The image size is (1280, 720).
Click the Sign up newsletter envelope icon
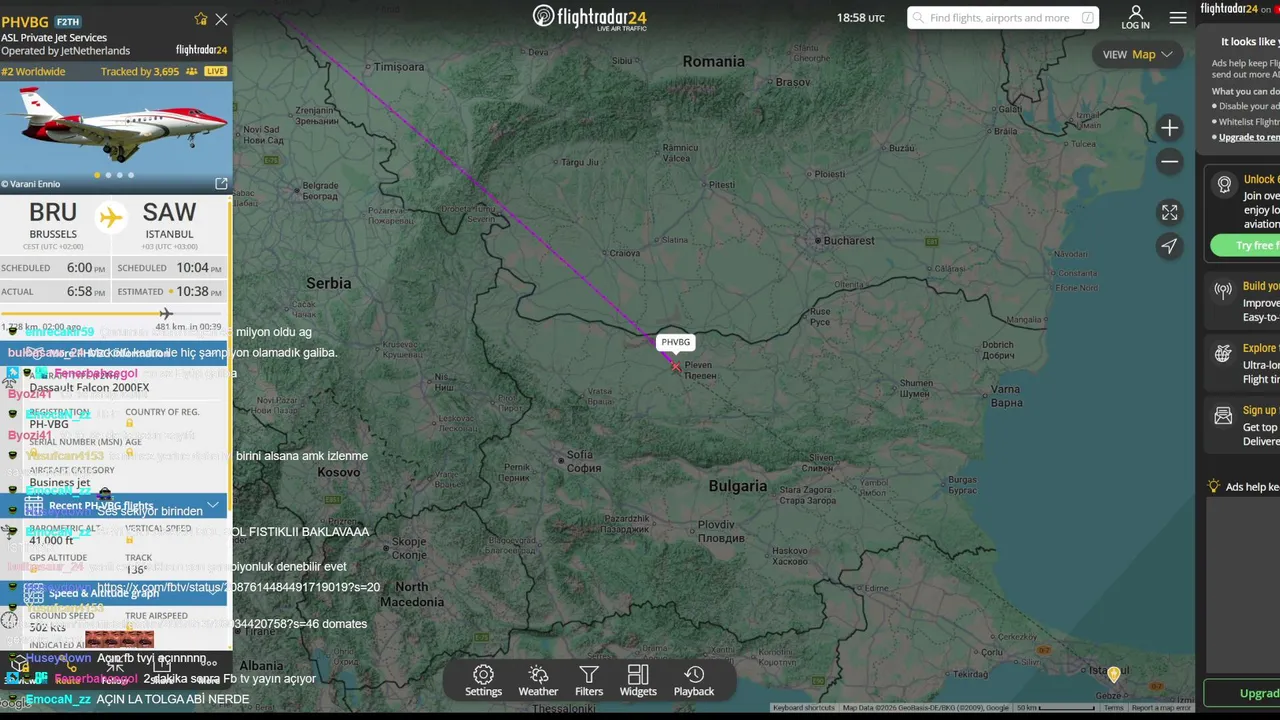click(1223, 416)
